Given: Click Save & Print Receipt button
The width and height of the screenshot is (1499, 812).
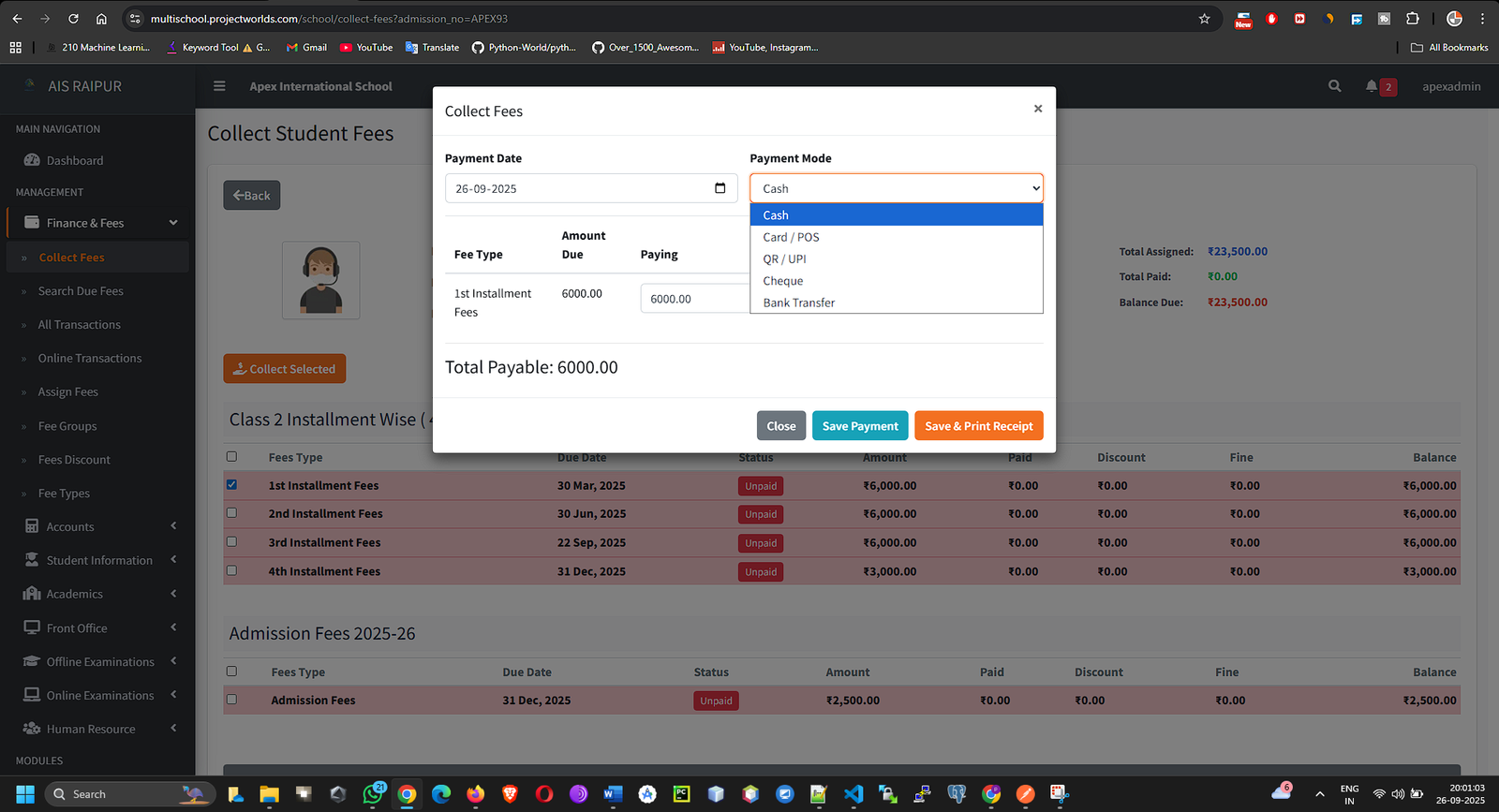Looking at the screenshot, I should (978, 426).
